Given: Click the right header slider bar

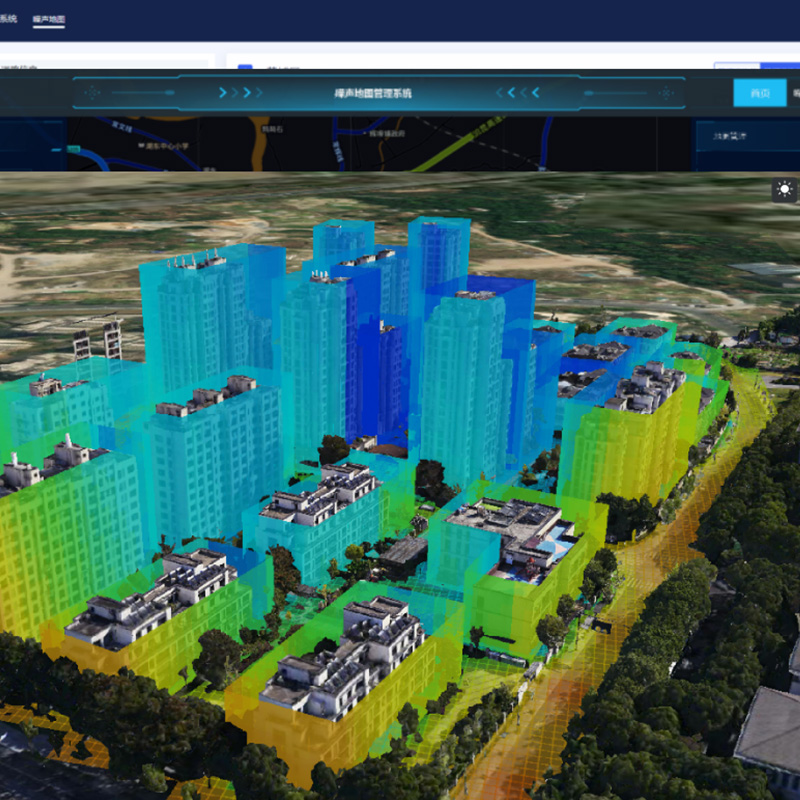Looking at the screenshot, I should point(614,93).
